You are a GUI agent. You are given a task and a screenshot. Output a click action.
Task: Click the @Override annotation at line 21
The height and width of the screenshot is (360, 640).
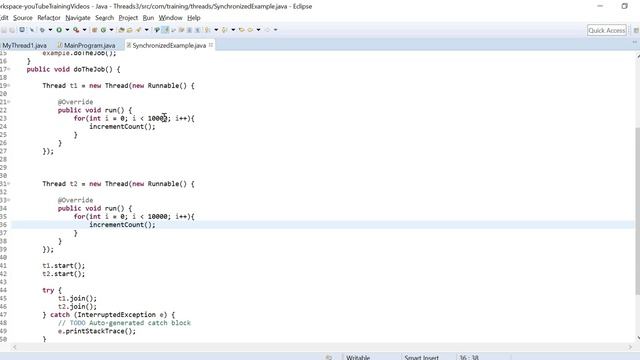coord(76,102)
